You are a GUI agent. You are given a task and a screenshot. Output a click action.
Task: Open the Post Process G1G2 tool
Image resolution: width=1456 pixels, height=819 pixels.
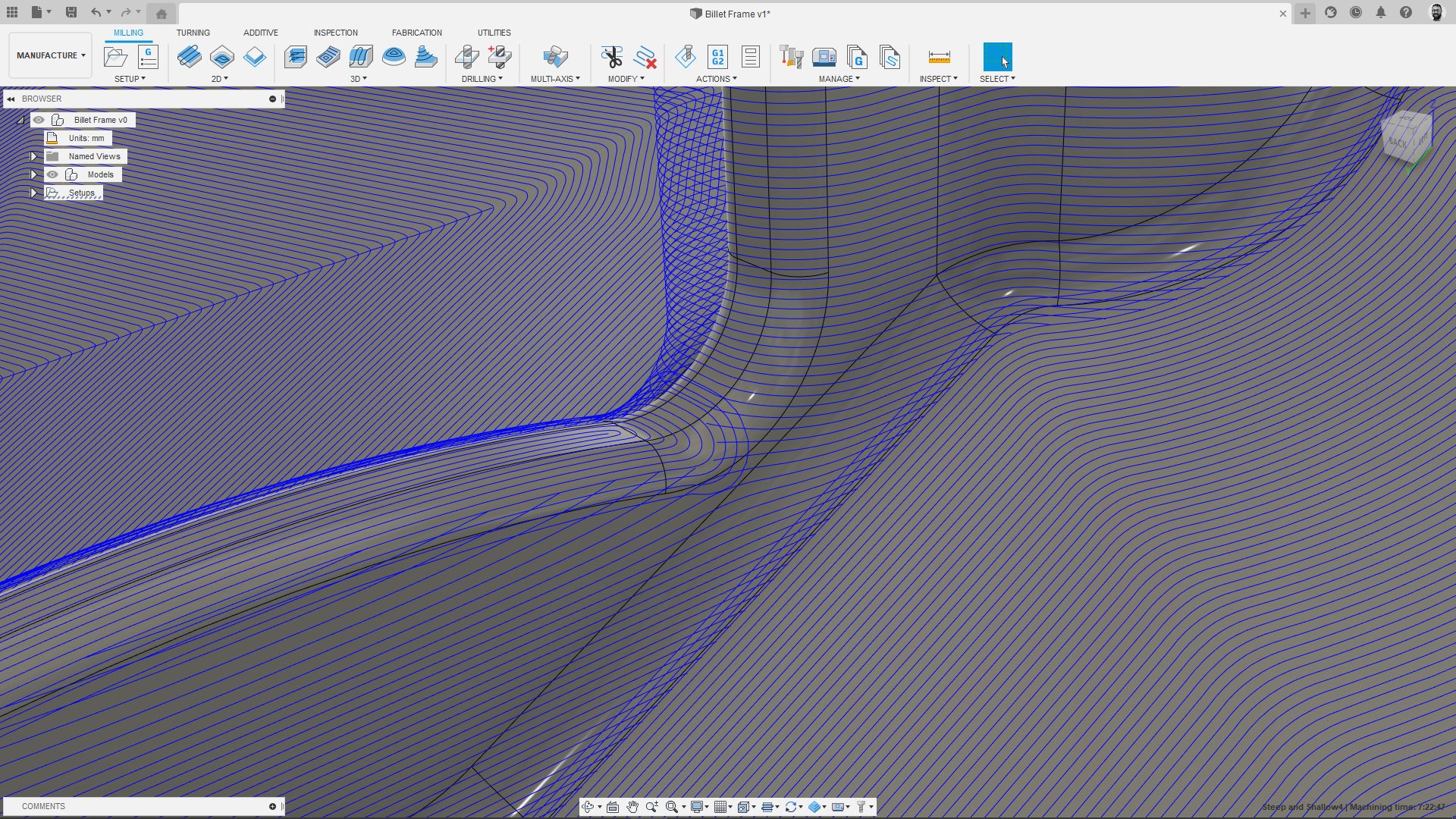[716, 57]
